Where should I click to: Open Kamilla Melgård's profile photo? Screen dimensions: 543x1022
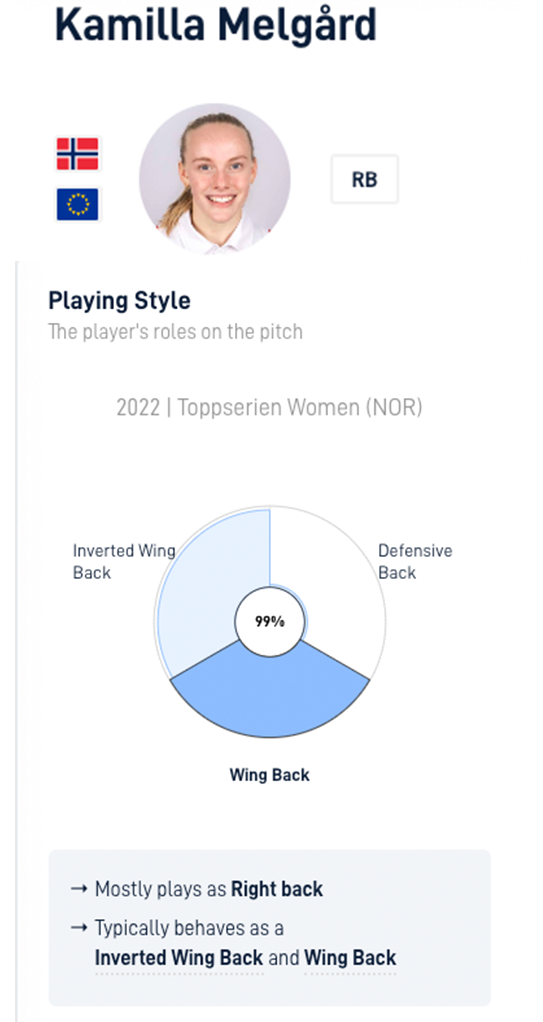214,178
